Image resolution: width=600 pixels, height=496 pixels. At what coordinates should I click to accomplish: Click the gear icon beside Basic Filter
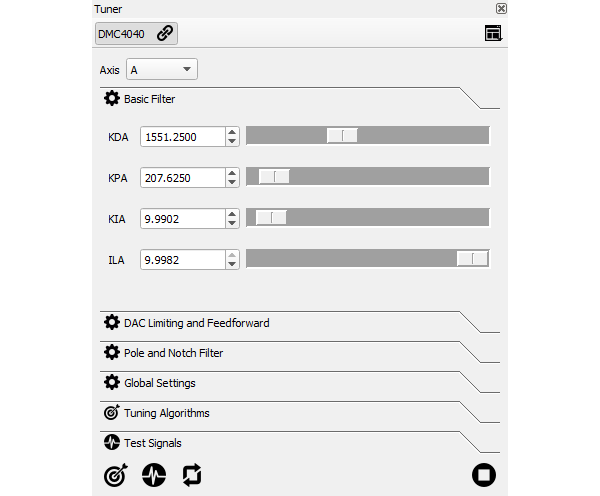112,99
